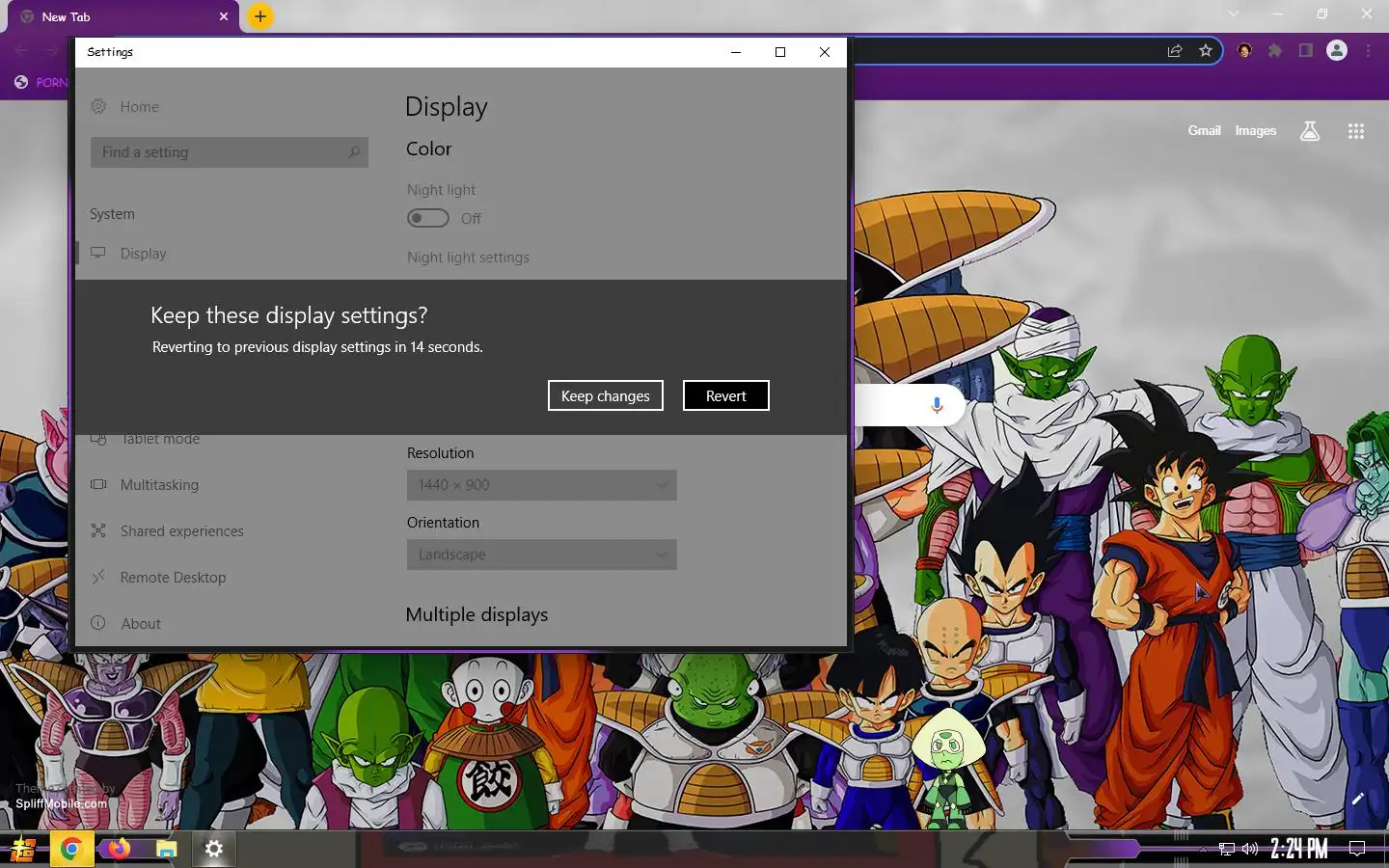
Task: Open the Orientation Landscape dropdown
Action: click(x=541, y=555)
